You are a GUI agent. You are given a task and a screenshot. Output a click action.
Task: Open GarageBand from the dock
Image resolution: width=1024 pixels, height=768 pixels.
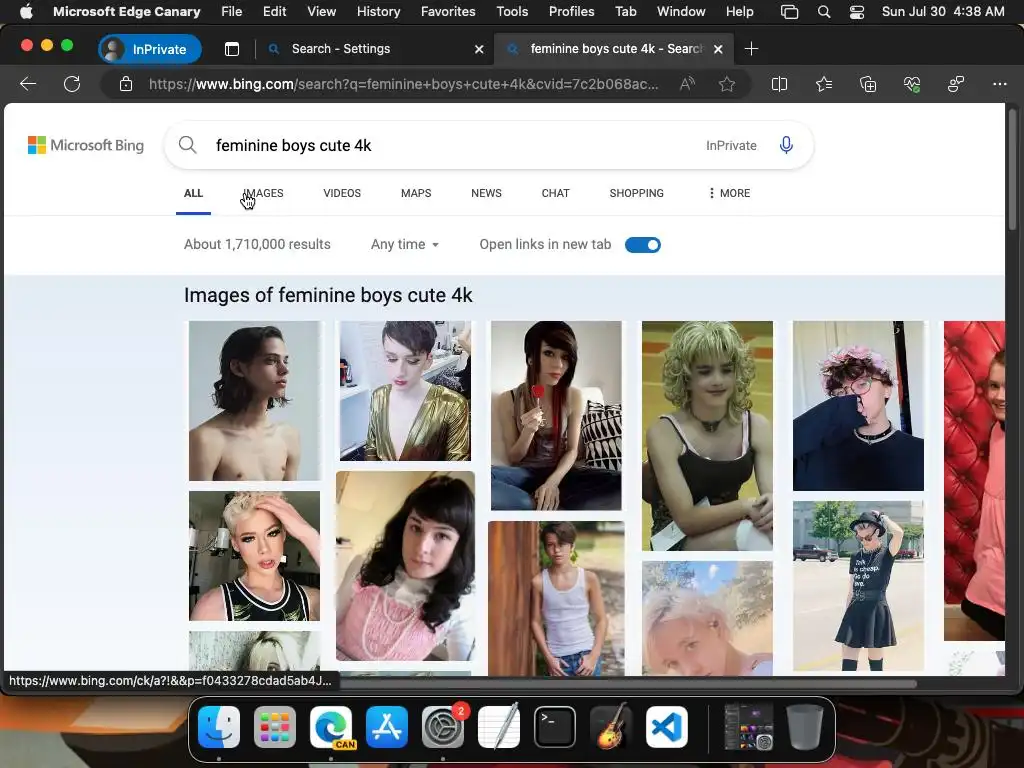tap(611, 727)
